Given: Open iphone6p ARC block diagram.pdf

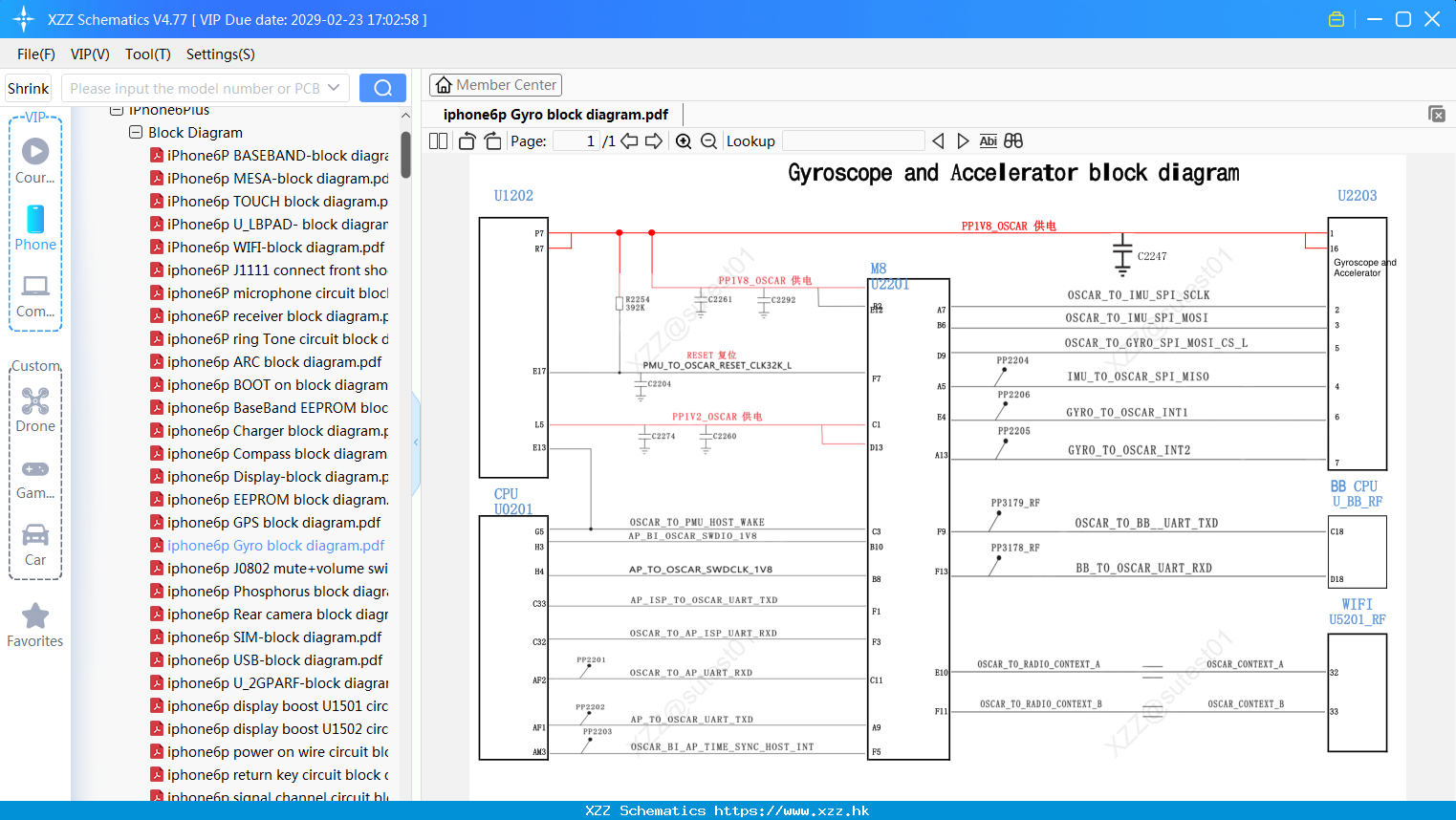Looking at the screenshot, I should 266,362.
